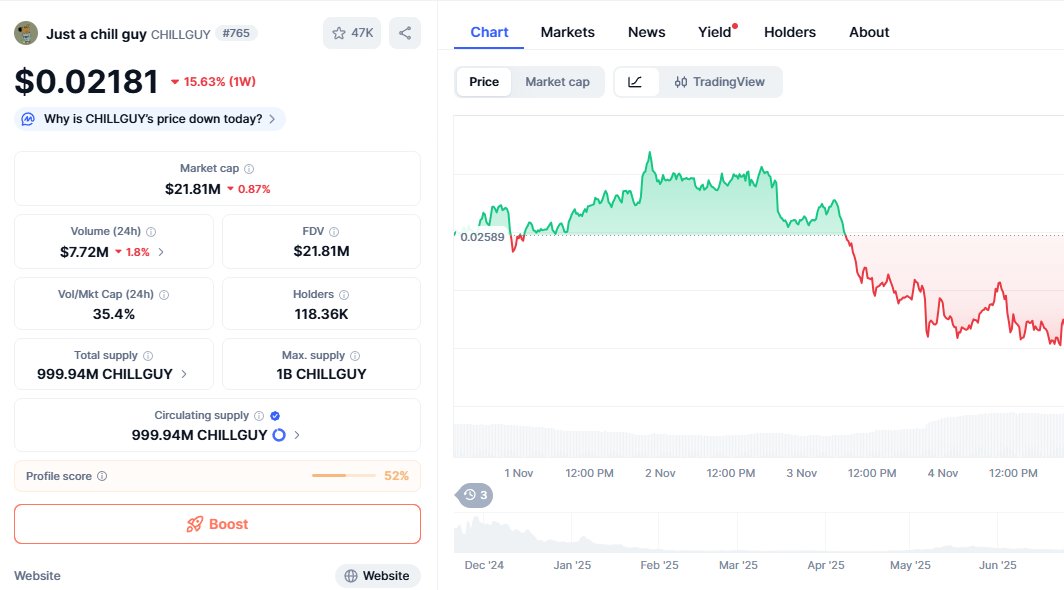Viewport: 1064px width, 590px height.
Task: Click Market cap info icon
Action: 249,169
